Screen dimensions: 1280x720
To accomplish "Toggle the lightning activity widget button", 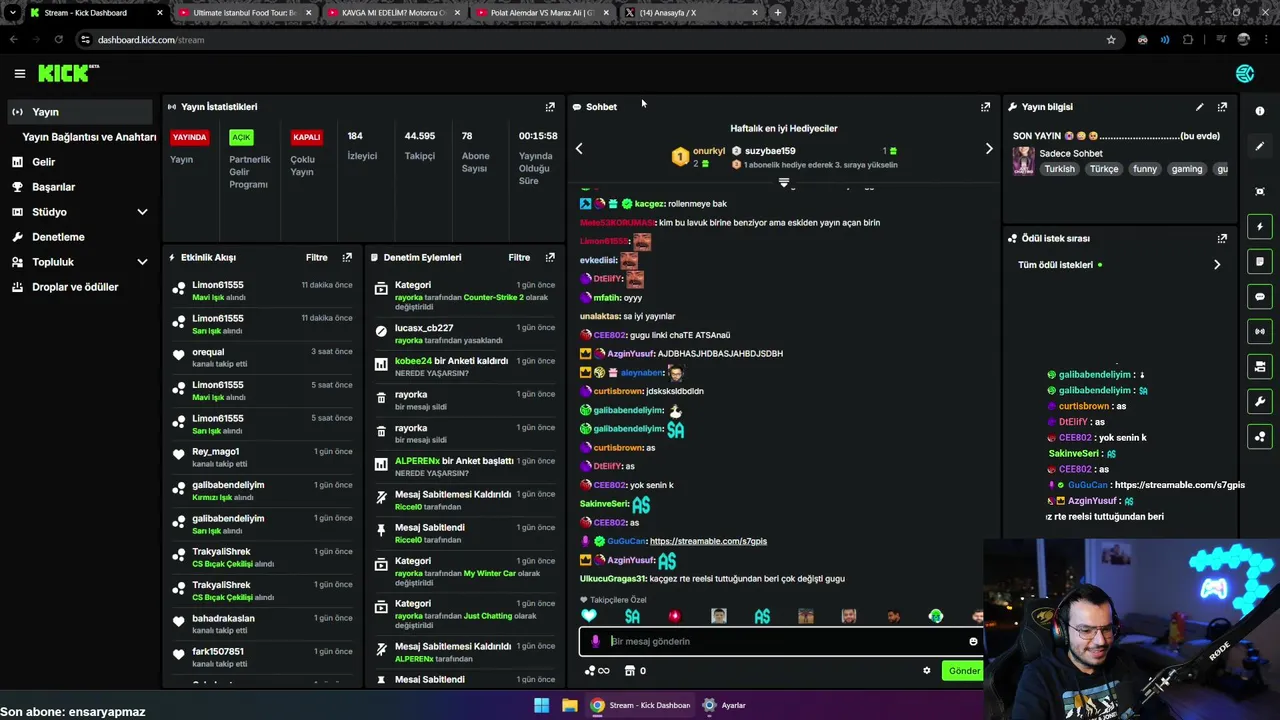I will (1260, 227).
